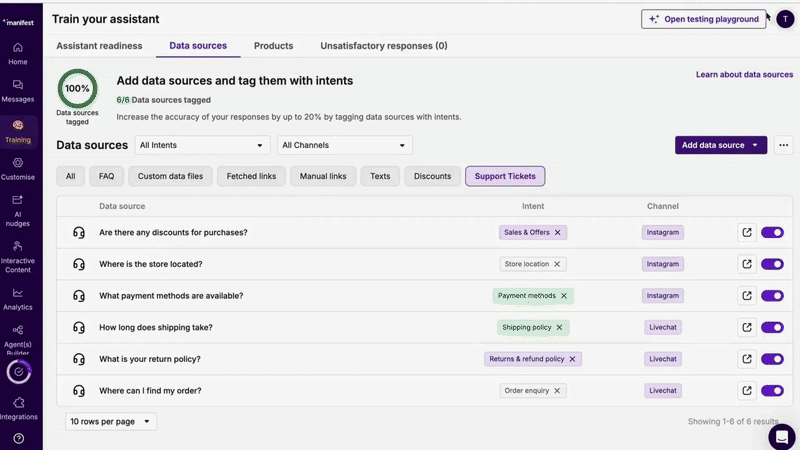Open the All Channels filter dropdown

click(344, 145)
